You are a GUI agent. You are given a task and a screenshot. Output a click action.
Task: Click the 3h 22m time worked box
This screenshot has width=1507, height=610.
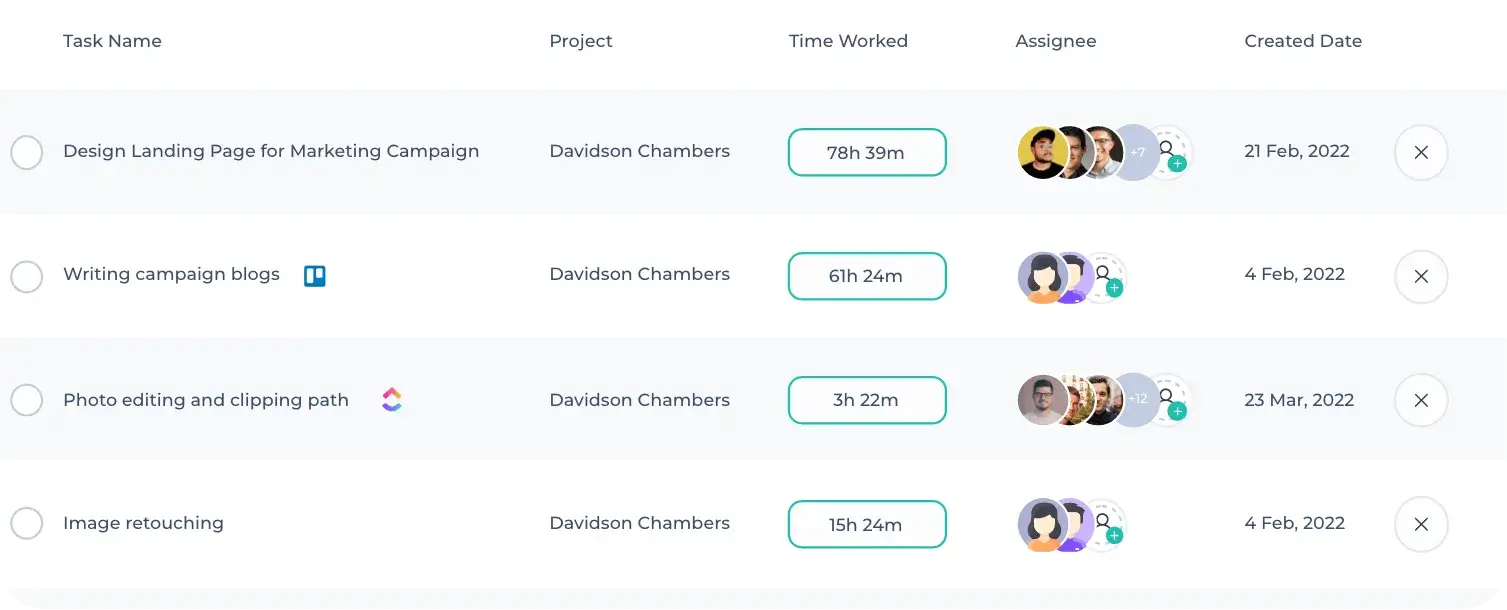pos(867,400)
